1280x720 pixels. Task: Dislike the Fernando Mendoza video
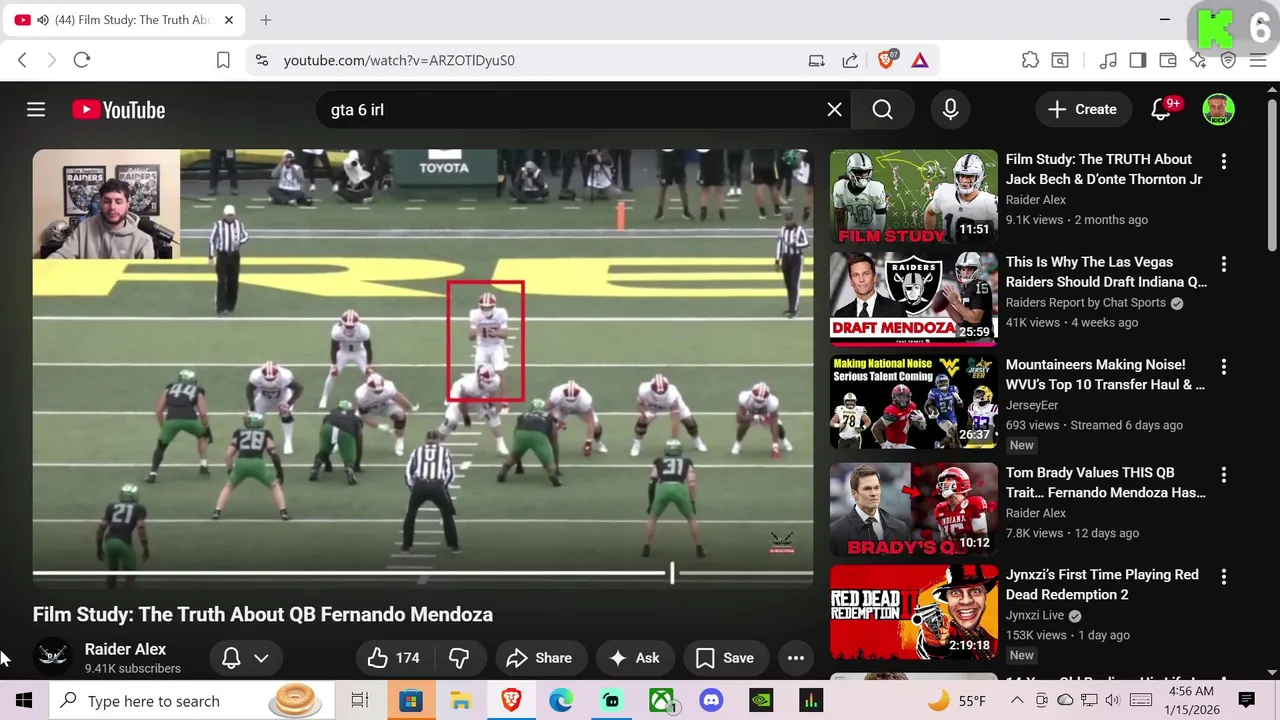460,658
